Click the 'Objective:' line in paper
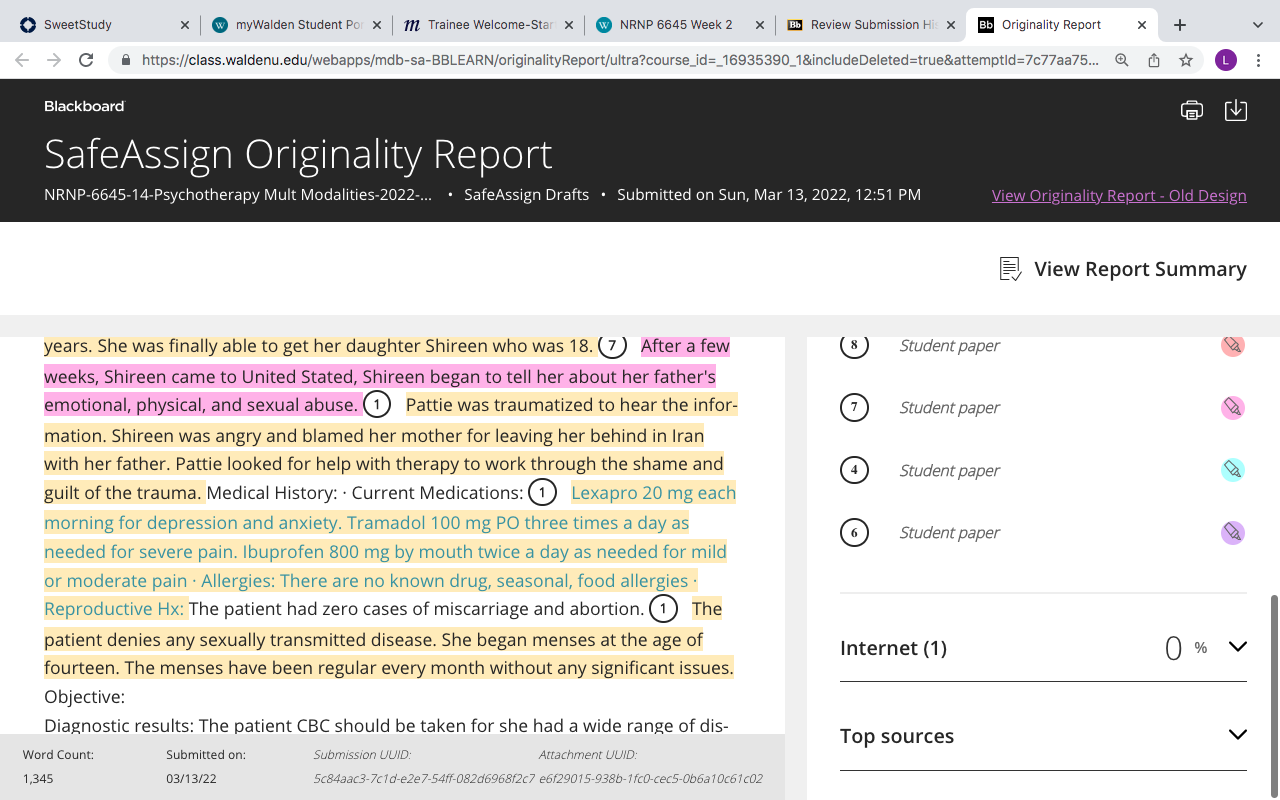 click(x=84, y=697)
